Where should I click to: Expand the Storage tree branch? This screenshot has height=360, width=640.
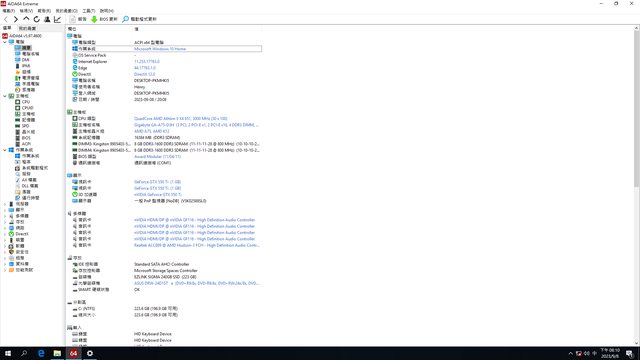[5, 222]
